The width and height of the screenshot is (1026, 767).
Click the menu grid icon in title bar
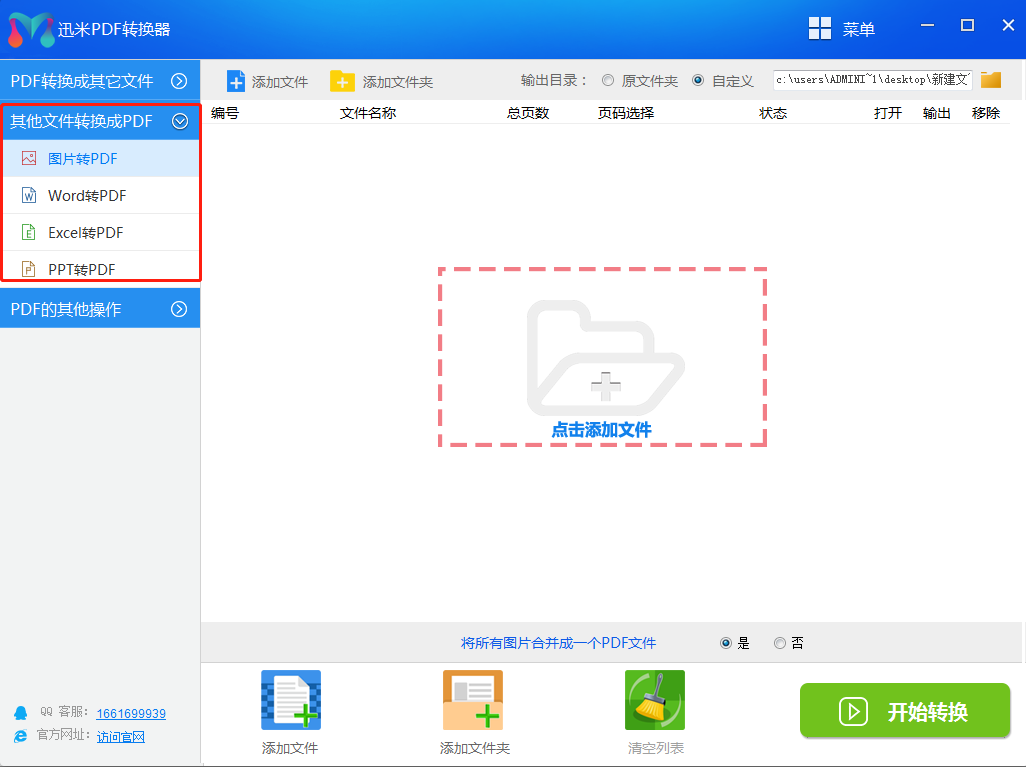[820, 28]
